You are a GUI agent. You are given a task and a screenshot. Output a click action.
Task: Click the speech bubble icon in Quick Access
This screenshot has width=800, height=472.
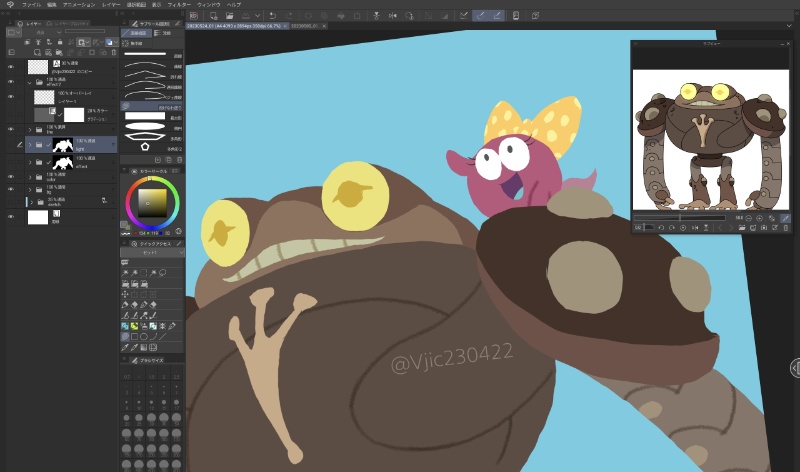tap(125, 262)
